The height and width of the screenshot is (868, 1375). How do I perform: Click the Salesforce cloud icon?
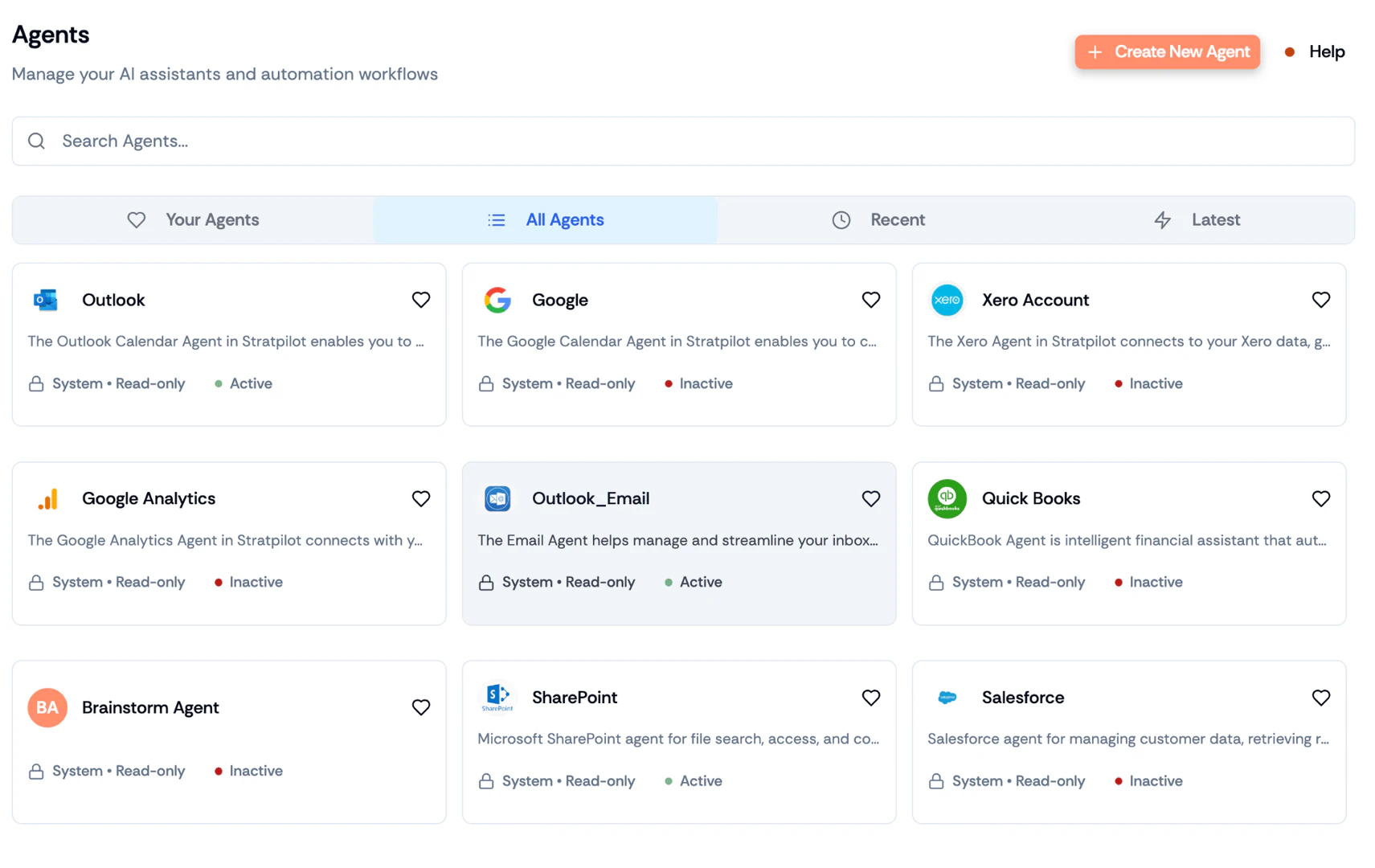click(947, 698)
